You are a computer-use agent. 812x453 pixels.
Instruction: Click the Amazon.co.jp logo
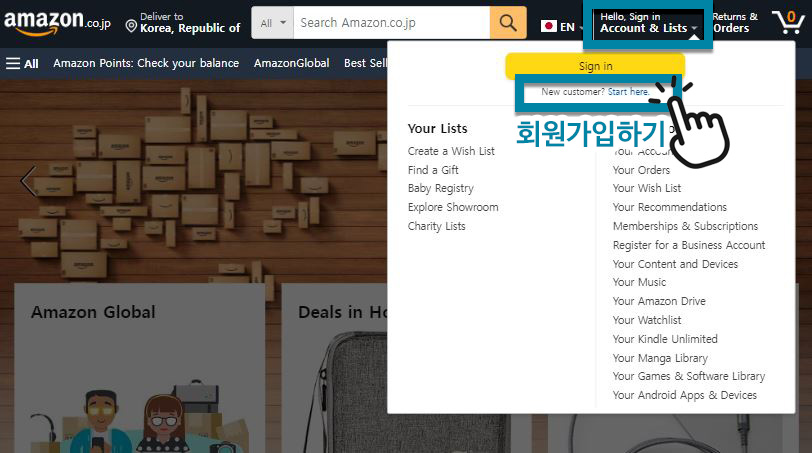57,23
